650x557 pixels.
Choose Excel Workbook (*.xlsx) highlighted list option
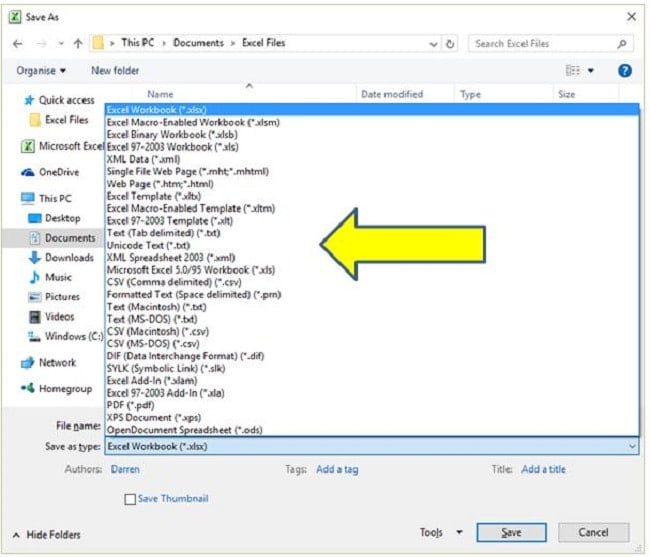pyautogui.click(x=372, y=110)
